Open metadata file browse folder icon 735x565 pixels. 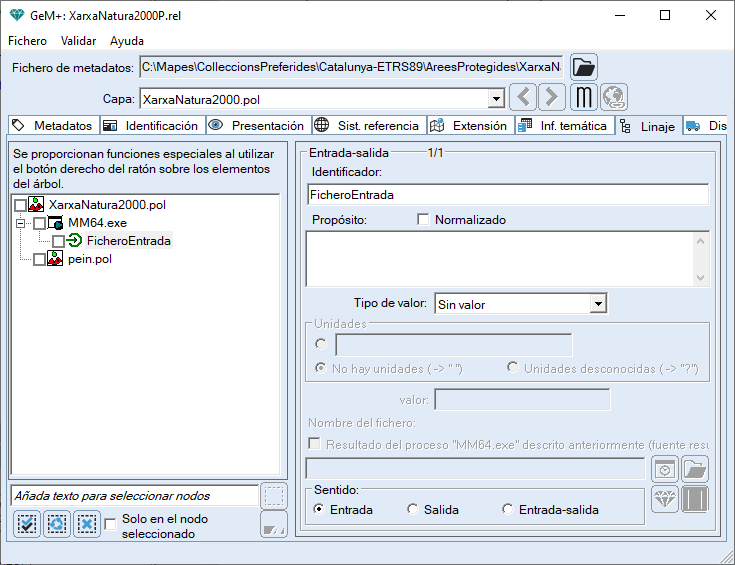[584, 67]
